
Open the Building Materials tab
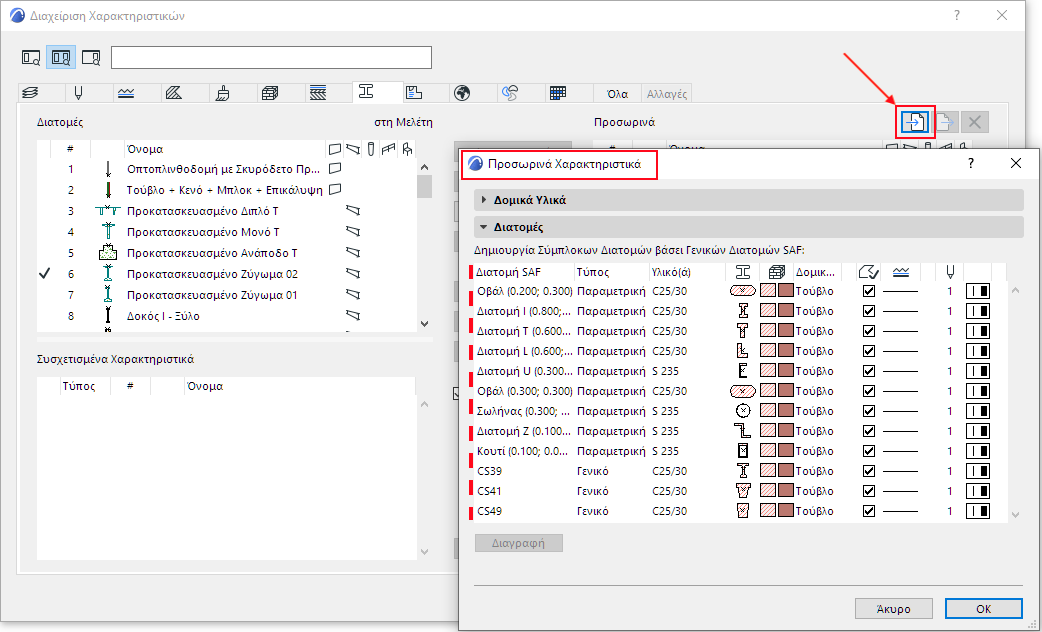[x=270, y=93]
